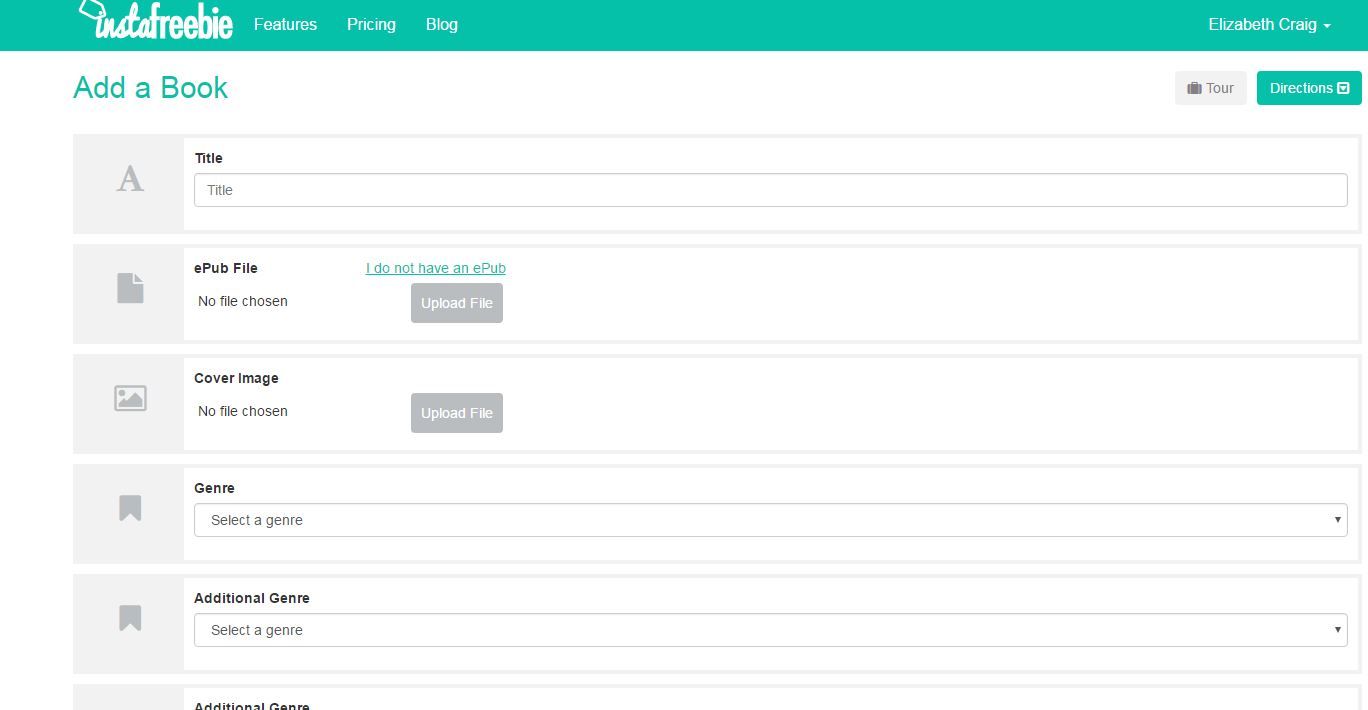The width and height of the screenshot is (1368, 710).
Task: Click Upload File for the ePub File
Action: (457, 303)
